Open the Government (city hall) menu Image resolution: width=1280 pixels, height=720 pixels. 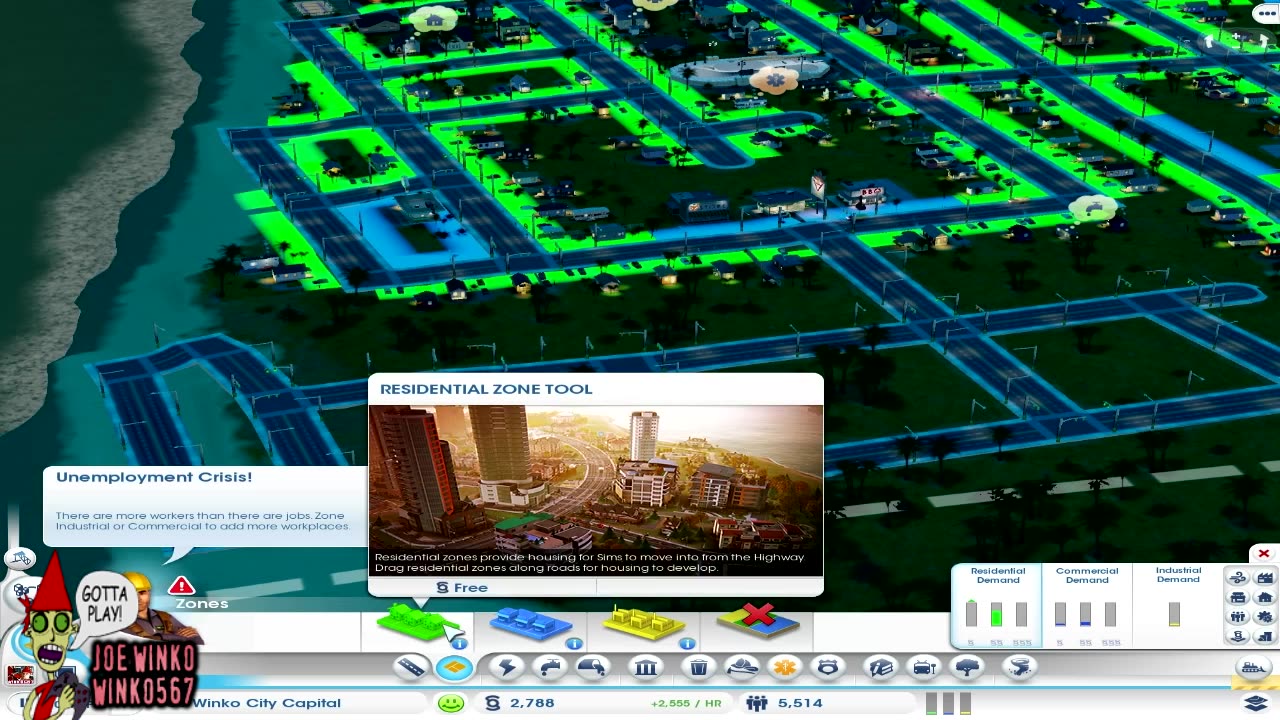[646, 667]
